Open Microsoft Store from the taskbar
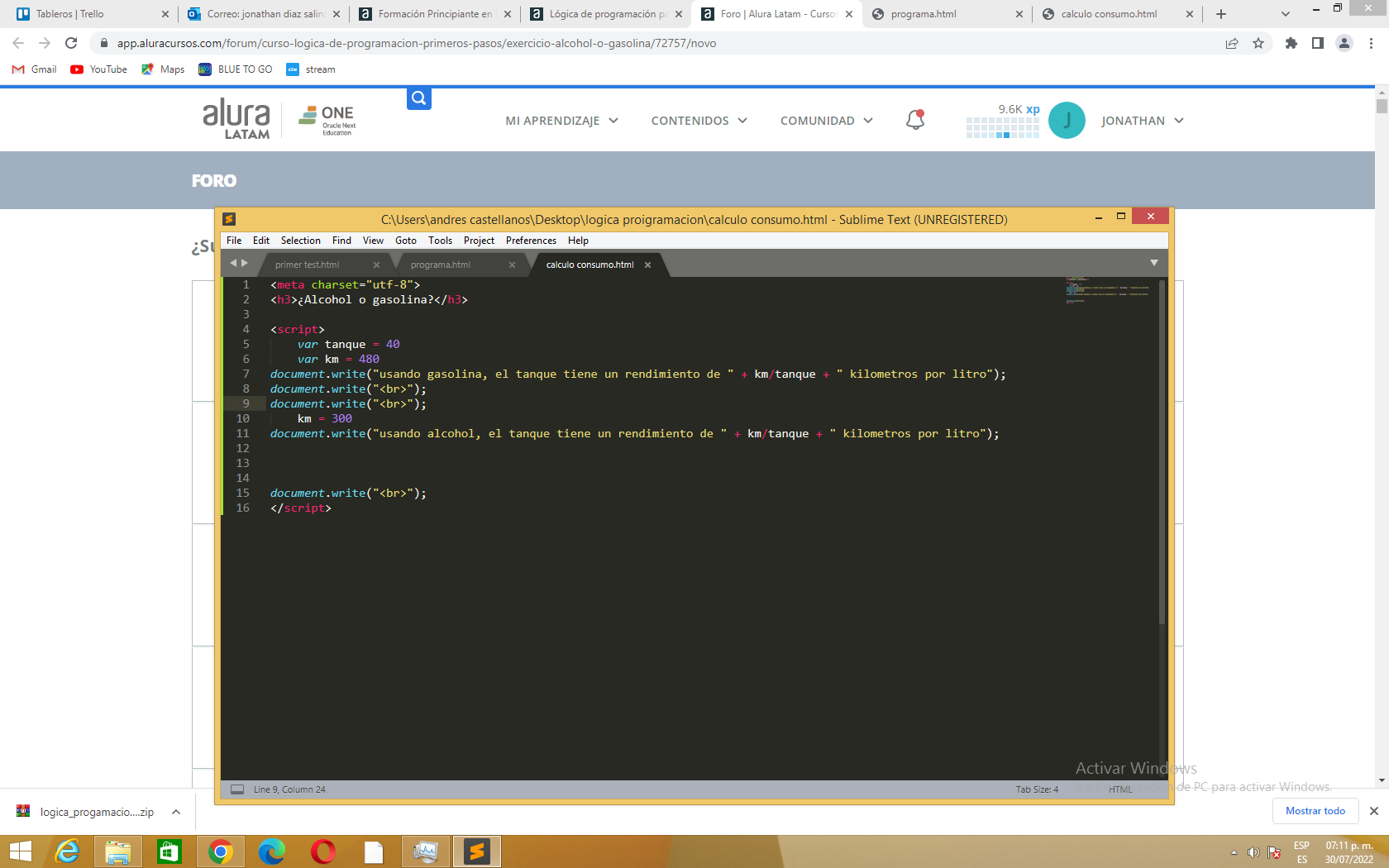The image size is (1389, 868). [169, 851]
